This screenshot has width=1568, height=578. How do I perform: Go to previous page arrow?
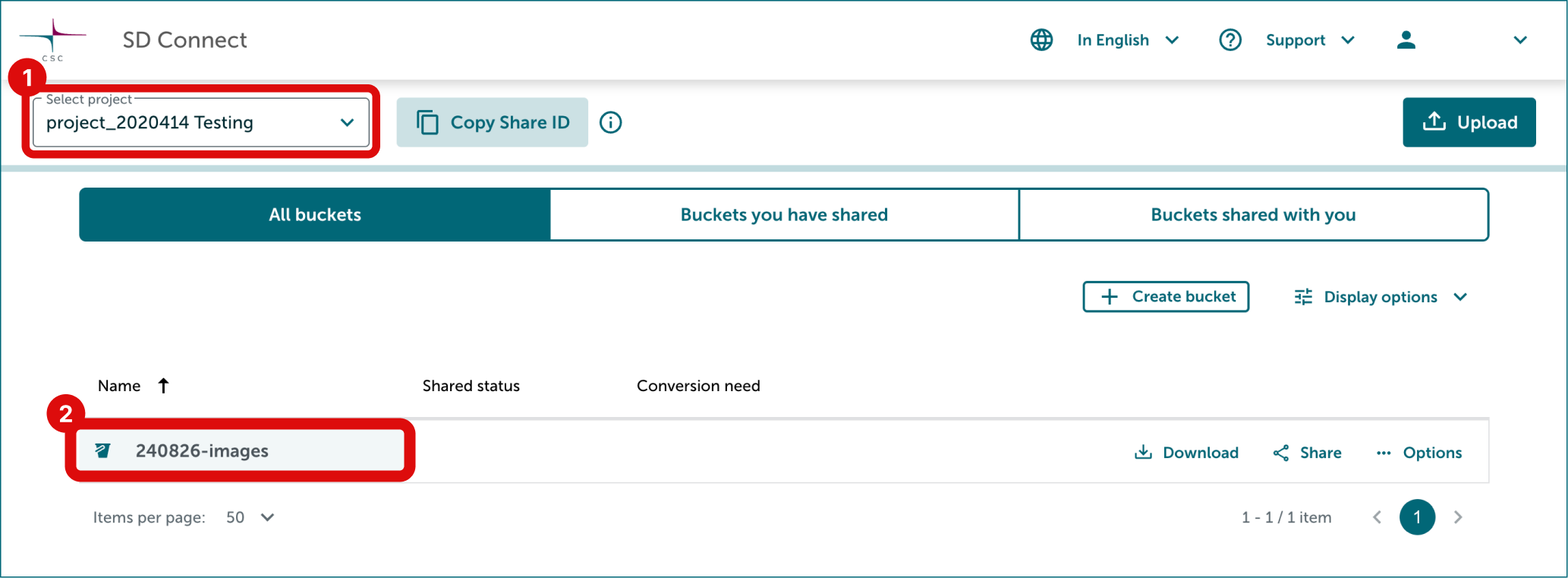point(1377,517)
